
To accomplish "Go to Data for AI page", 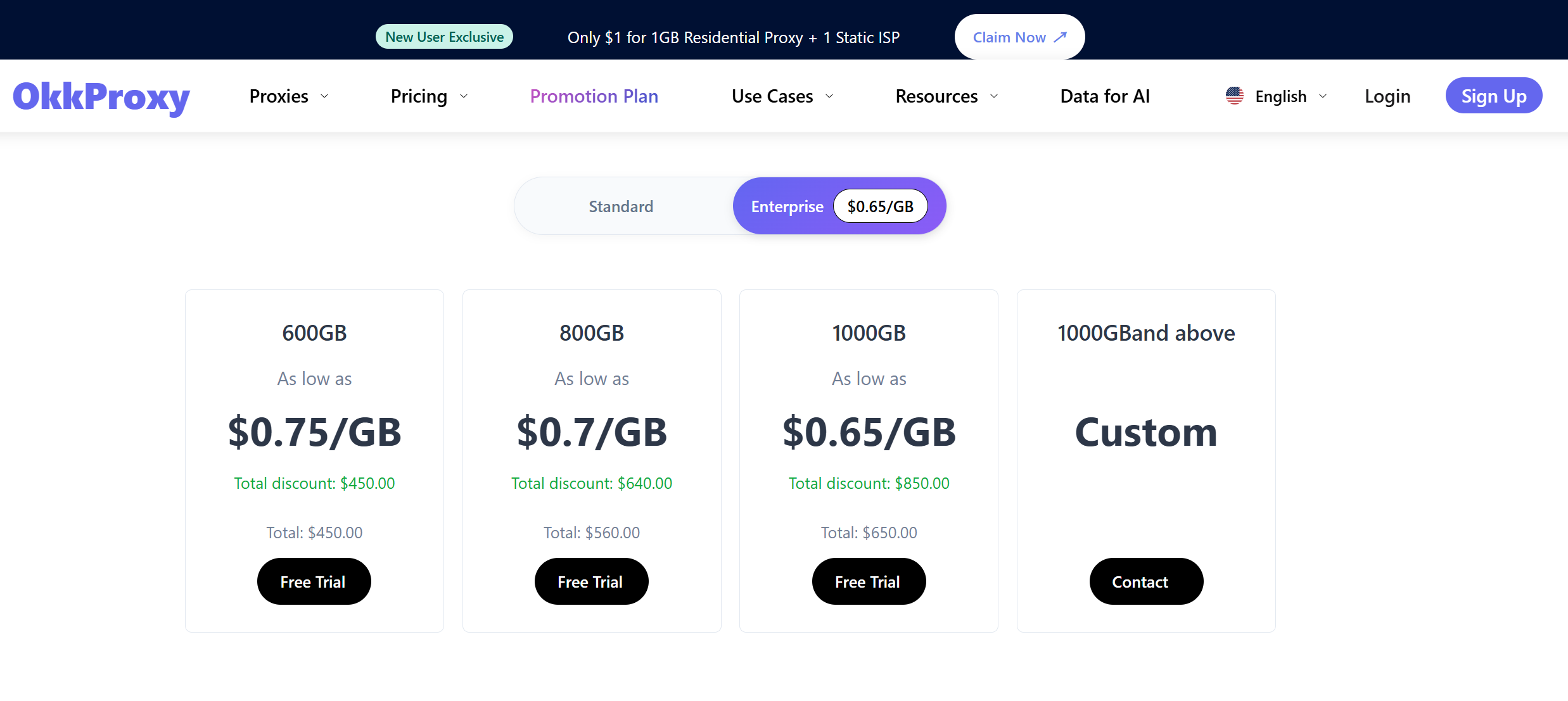I will click(1105, 96).
